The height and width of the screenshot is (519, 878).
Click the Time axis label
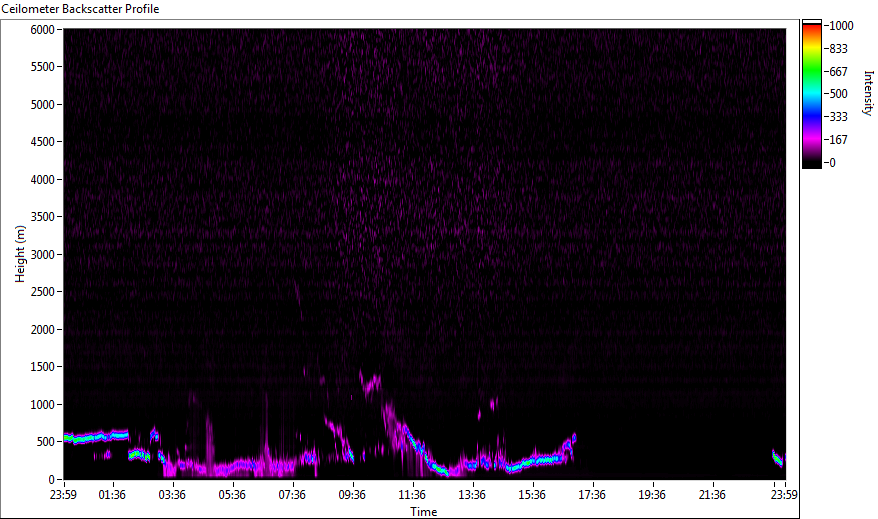pos(423,511)
